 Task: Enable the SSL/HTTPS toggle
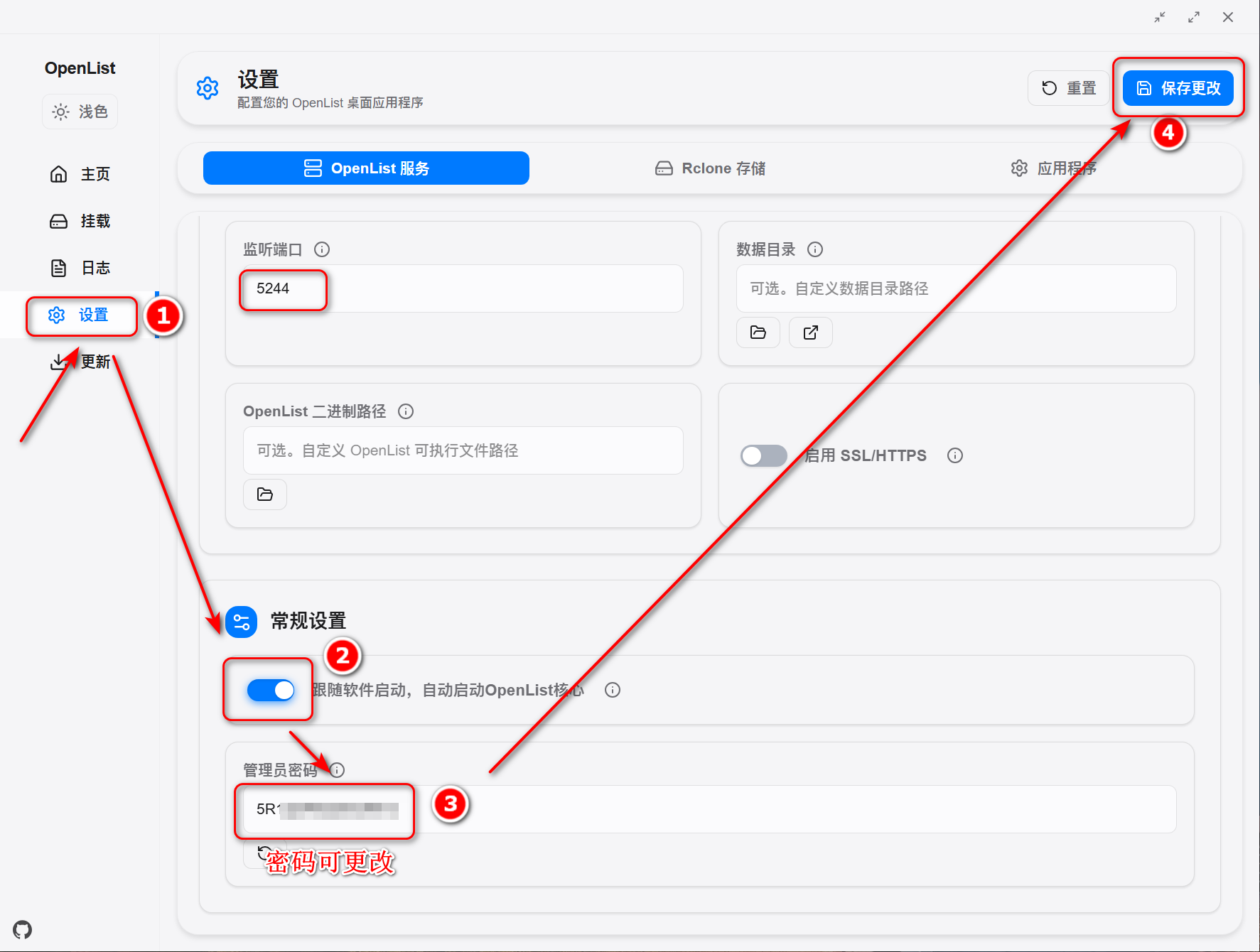[763, 455]
